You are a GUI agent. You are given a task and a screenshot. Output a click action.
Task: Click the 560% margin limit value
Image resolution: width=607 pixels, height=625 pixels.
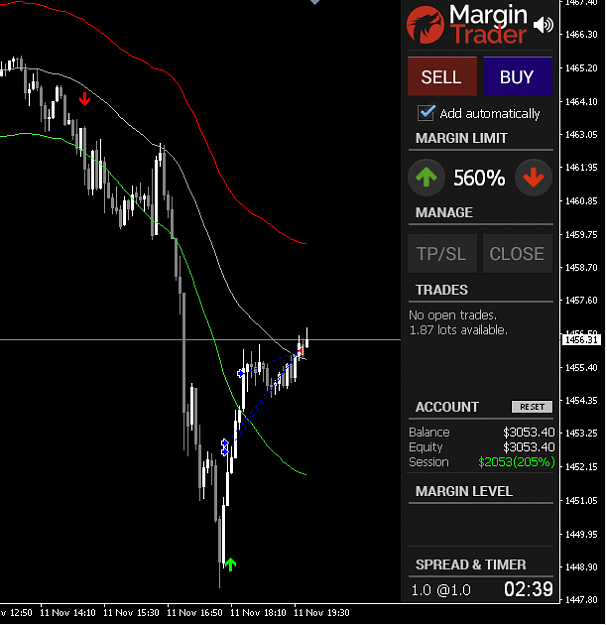coord(479,178)
